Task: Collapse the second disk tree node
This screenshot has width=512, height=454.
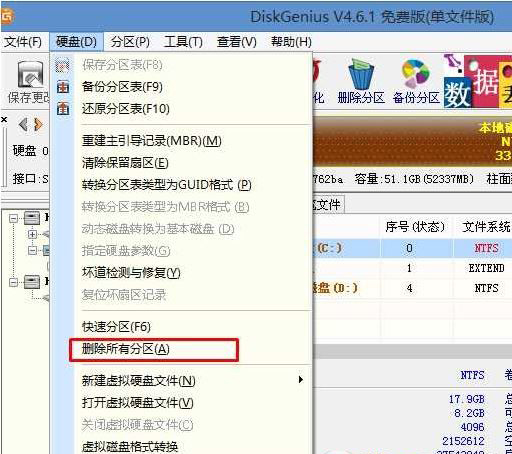Action: 13,282
